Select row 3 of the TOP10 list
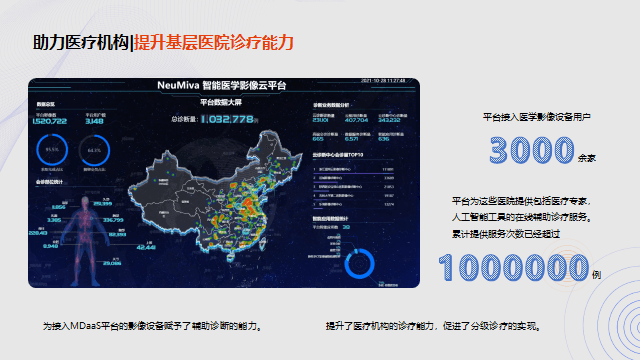This screenshot has width=640, height=360. tap(353, 187)
